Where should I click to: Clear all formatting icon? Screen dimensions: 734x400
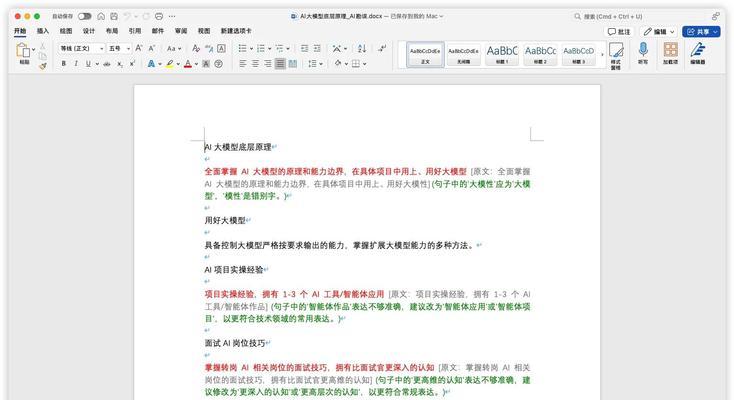tap(196, 48)
